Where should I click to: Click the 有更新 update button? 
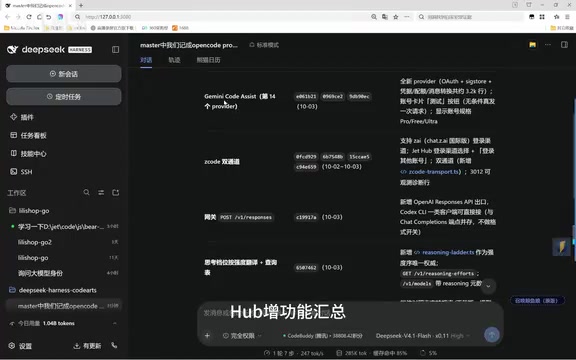click(x=87, y=346)
